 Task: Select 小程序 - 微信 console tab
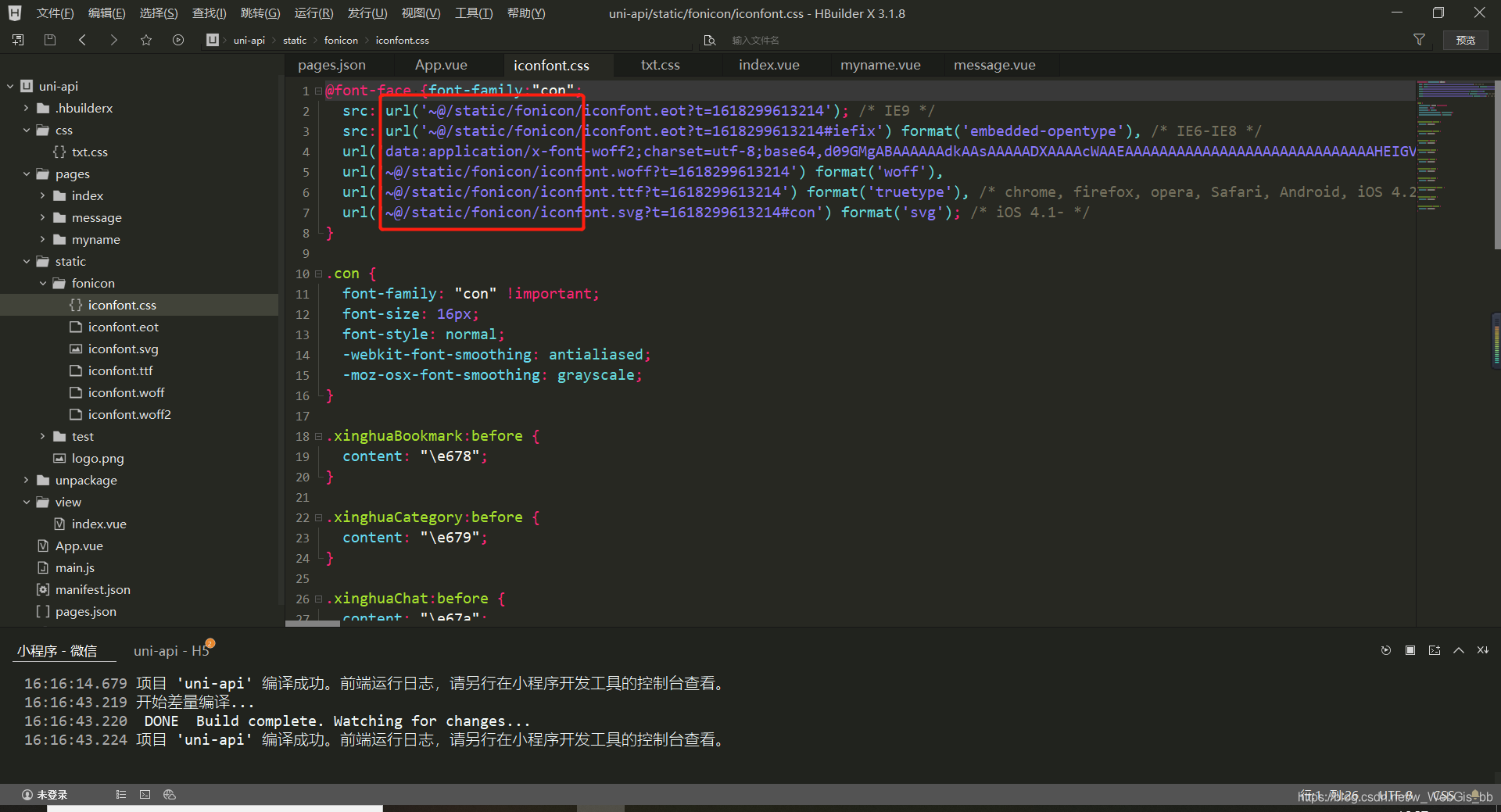coord(57,650)
